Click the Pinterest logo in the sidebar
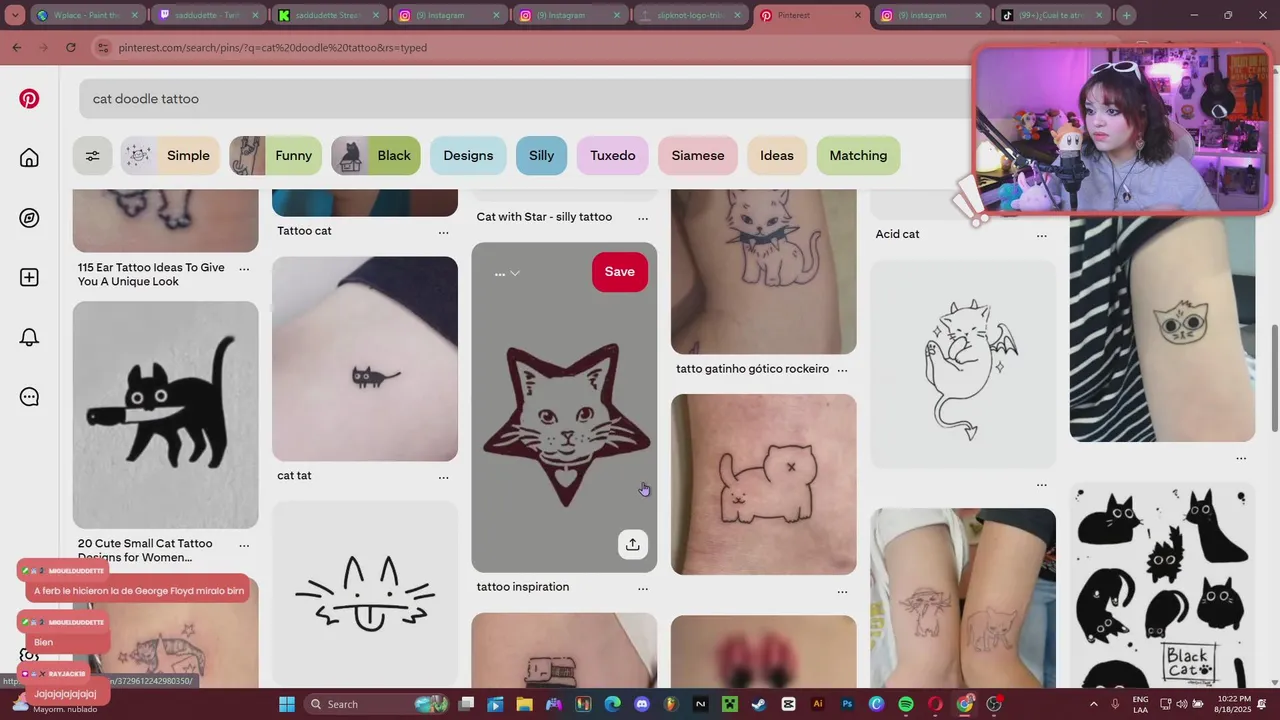Screen dimensions: 1280x720 click(x=29, y=98)
